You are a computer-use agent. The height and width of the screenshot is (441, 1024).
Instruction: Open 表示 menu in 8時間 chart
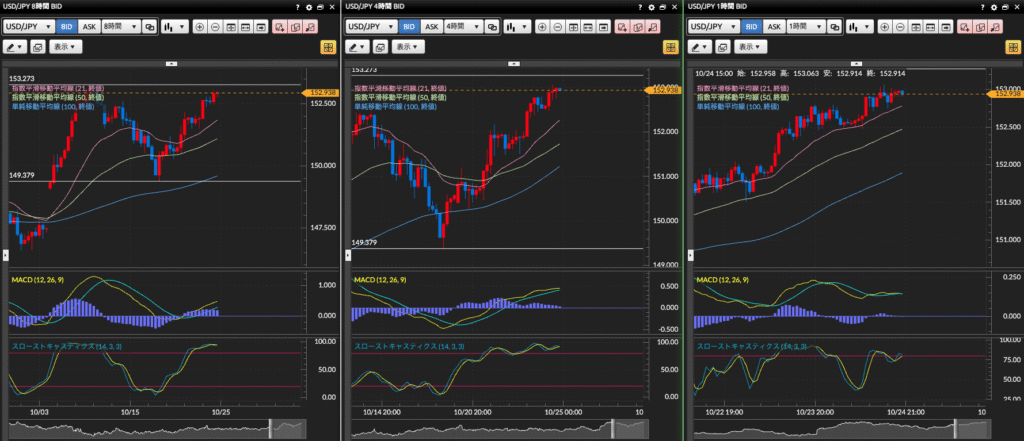pos(67,47)
